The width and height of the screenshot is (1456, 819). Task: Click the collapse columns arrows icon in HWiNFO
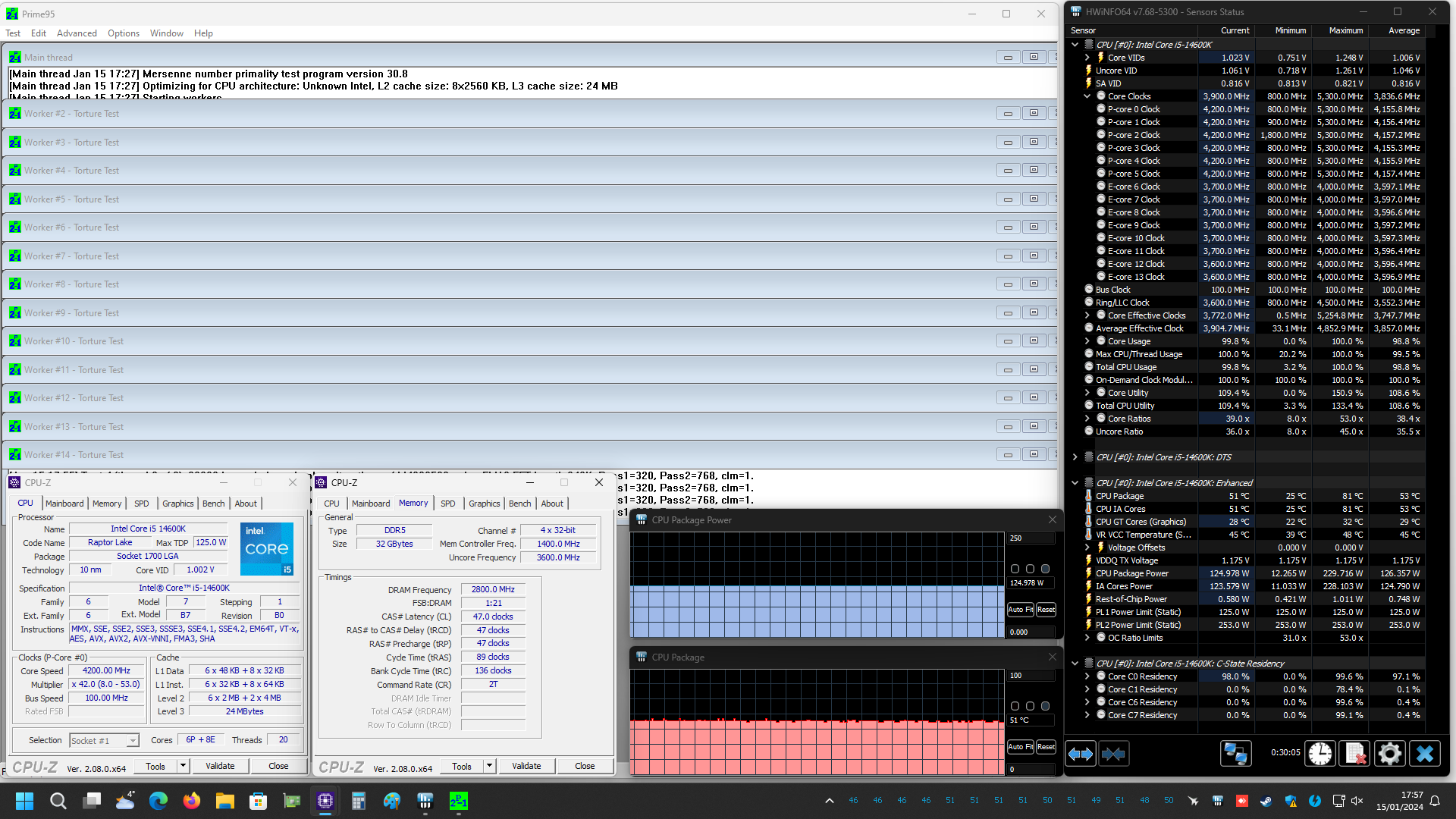[1113, 754]
